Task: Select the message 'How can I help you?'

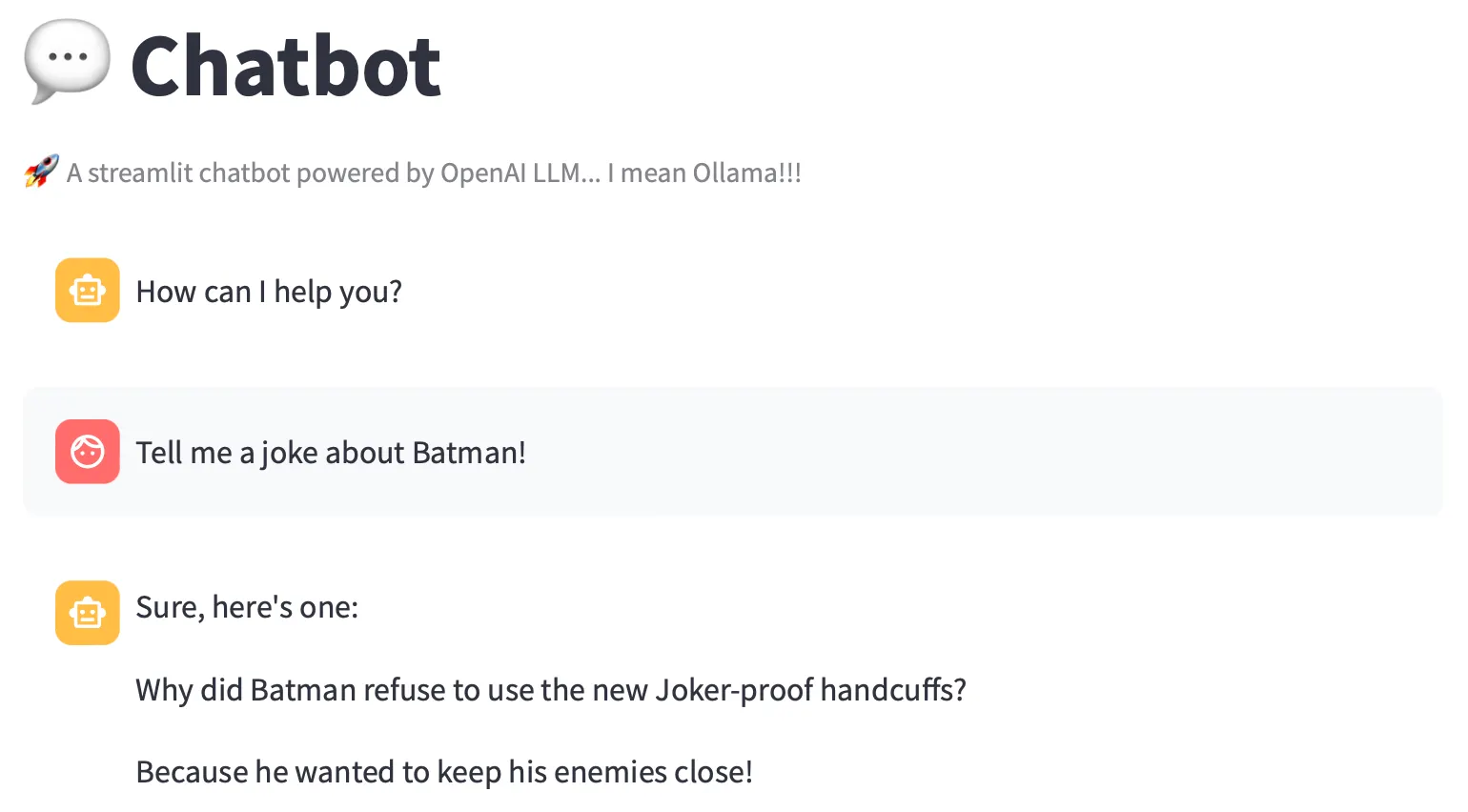Action: coord(268,291)
